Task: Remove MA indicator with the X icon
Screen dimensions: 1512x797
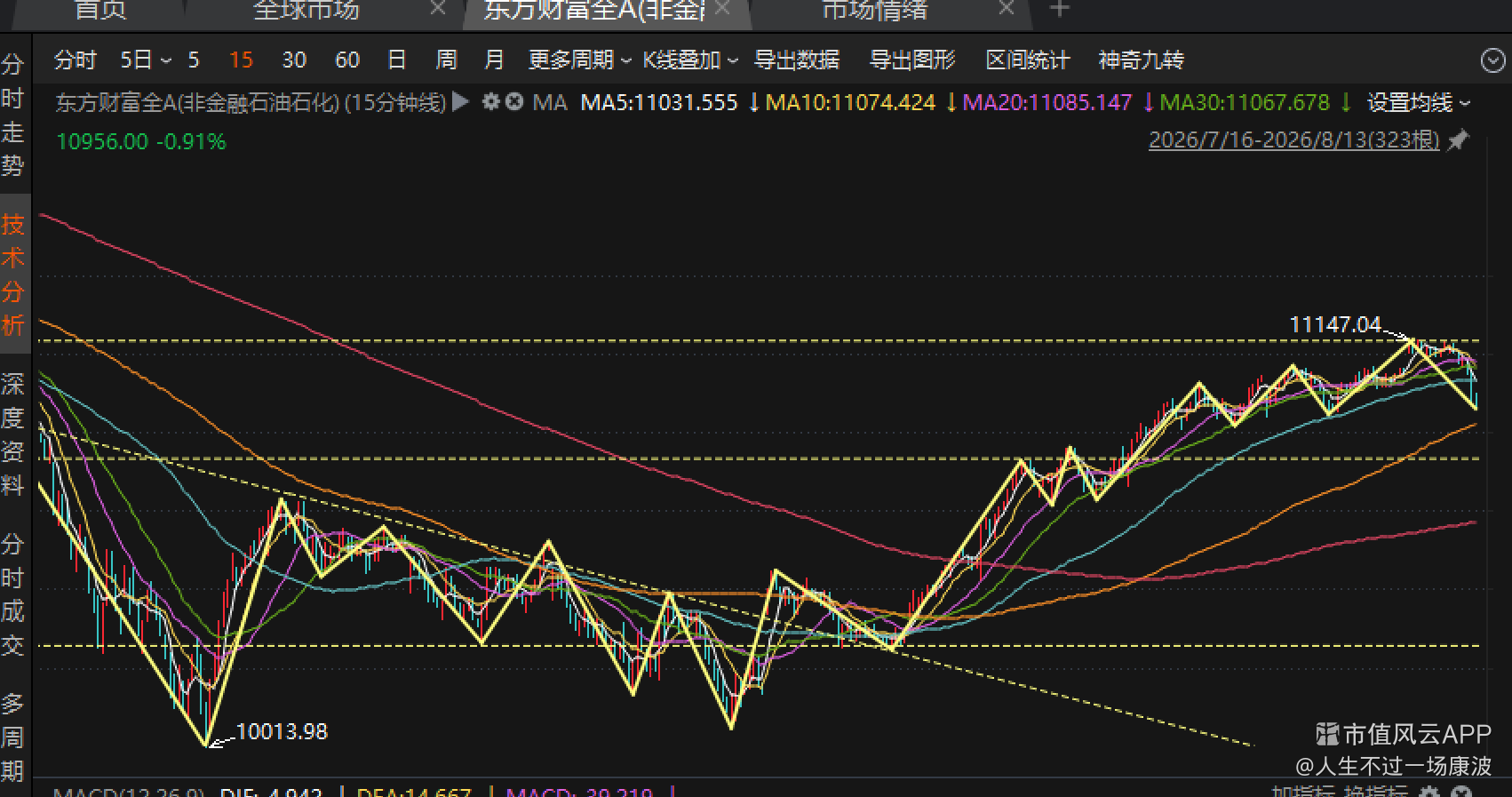Action: click(x=513, y=102)
